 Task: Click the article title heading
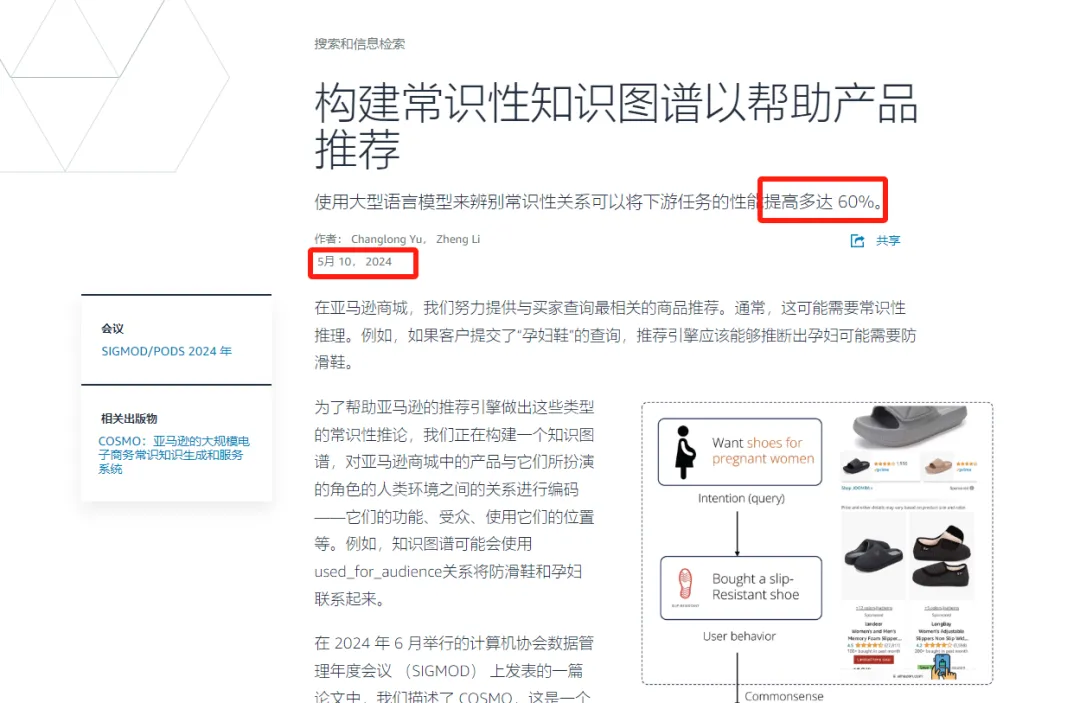[616, 125]
